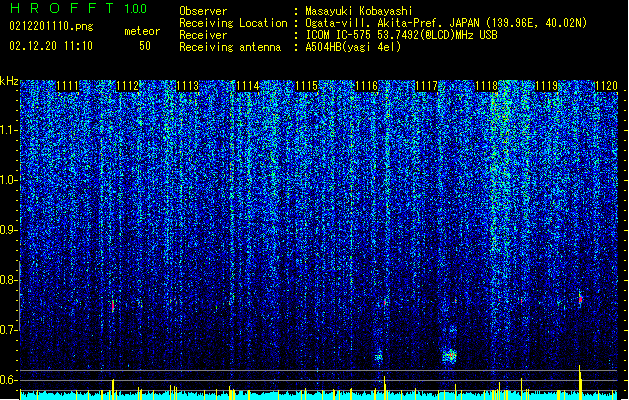Click the small meteor echo blob near 1116
The height and width of the screenshot is (400, 629).
coord(379,356)
